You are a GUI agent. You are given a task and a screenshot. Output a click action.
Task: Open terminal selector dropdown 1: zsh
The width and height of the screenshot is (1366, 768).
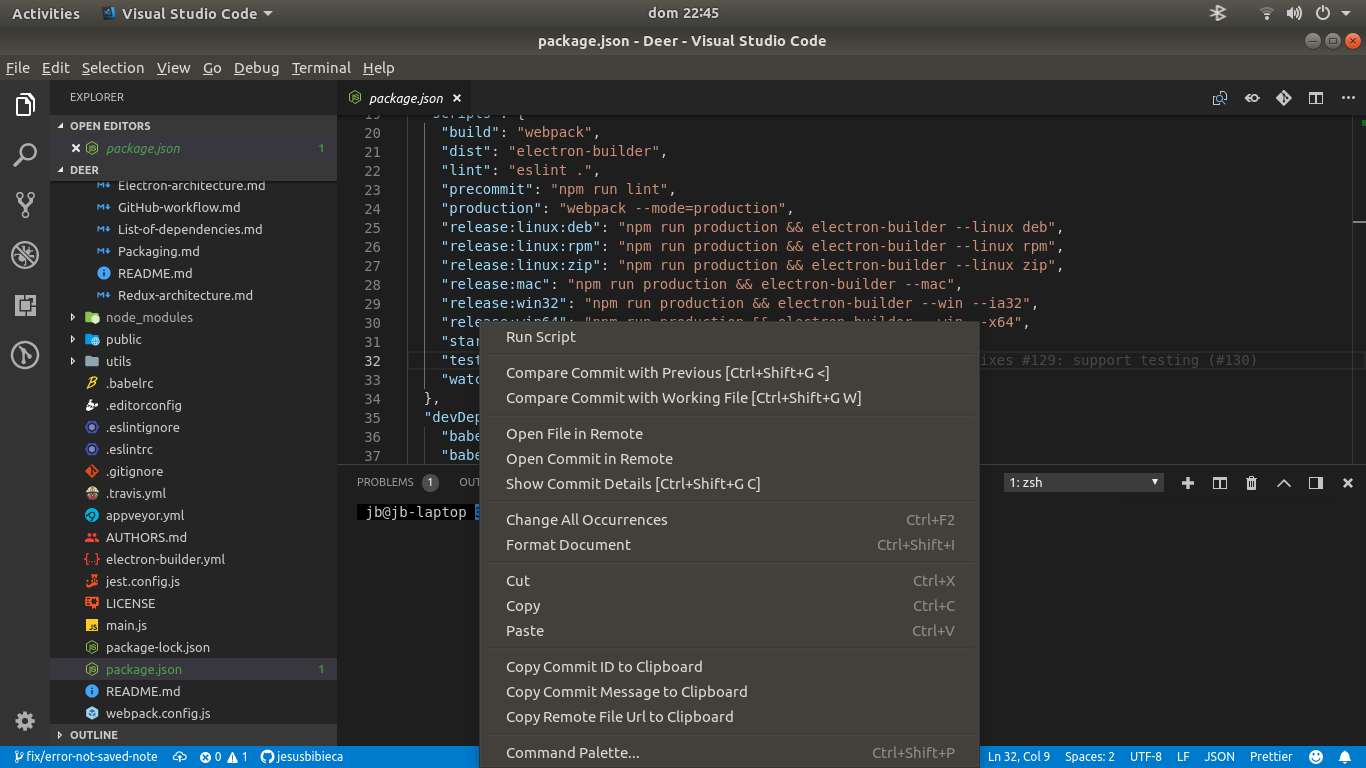pos(1084,482)
